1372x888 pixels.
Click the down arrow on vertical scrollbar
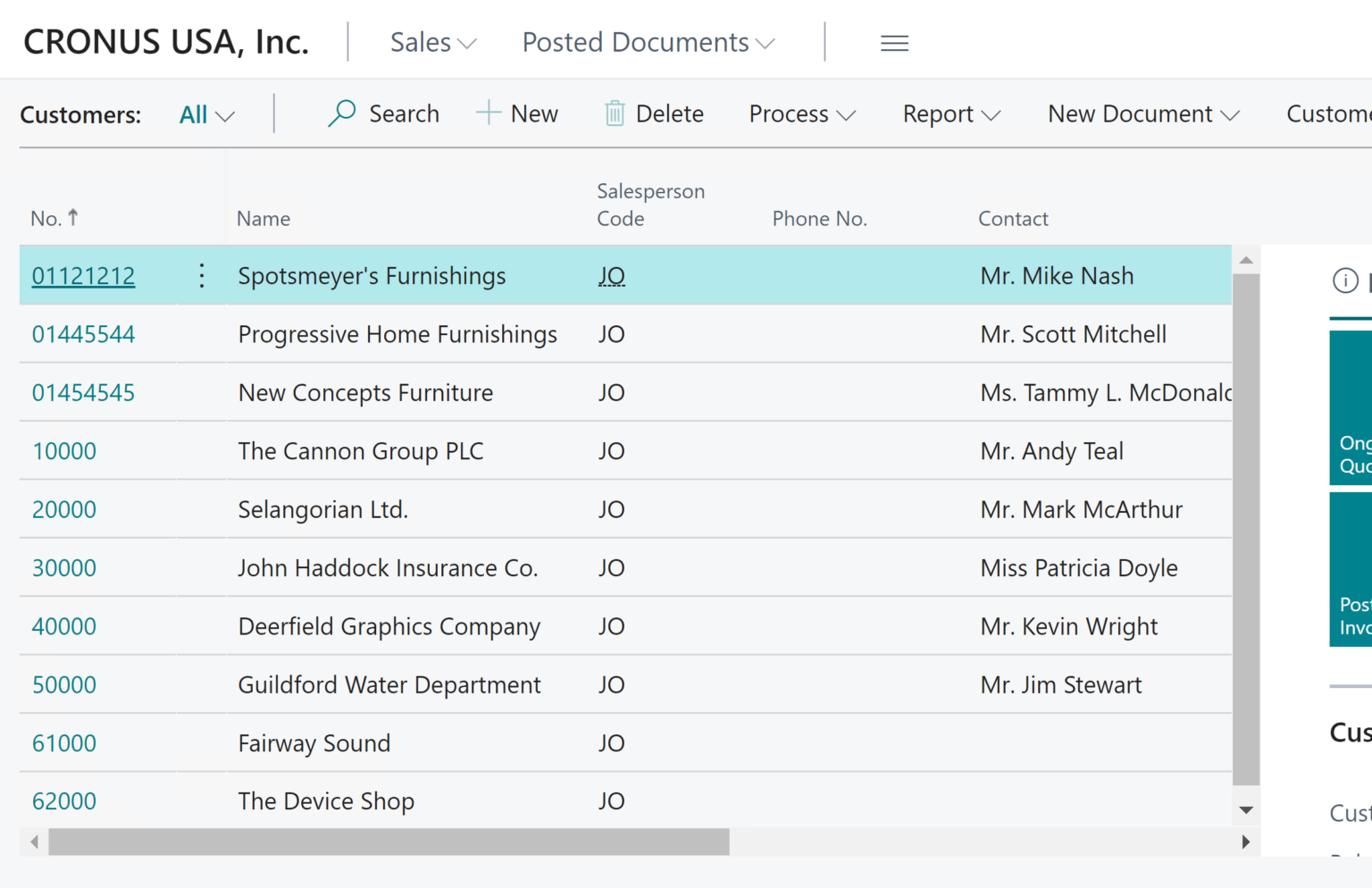point(1245,808)
